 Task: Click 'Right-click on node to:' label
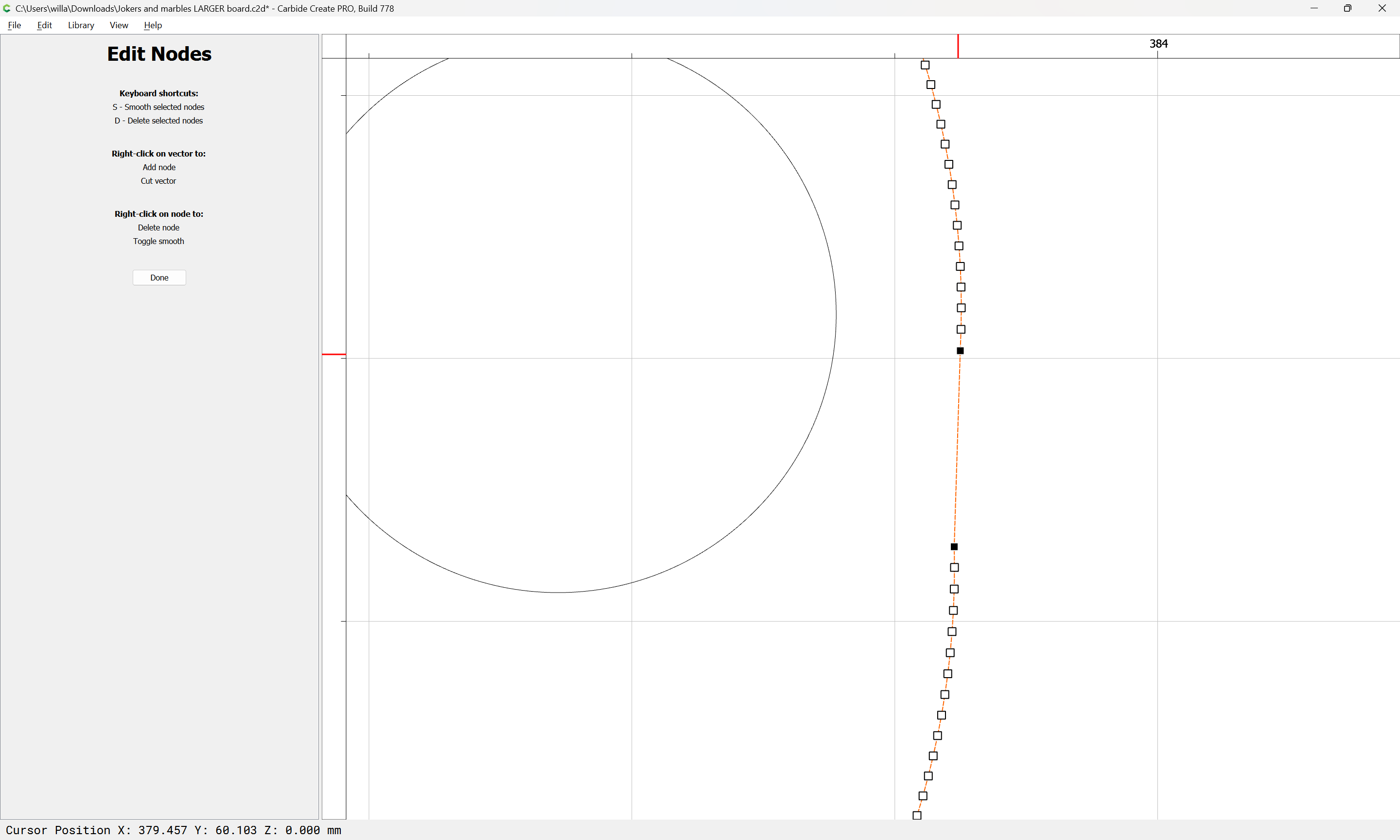pyautogui.click(x=158, y=214)
